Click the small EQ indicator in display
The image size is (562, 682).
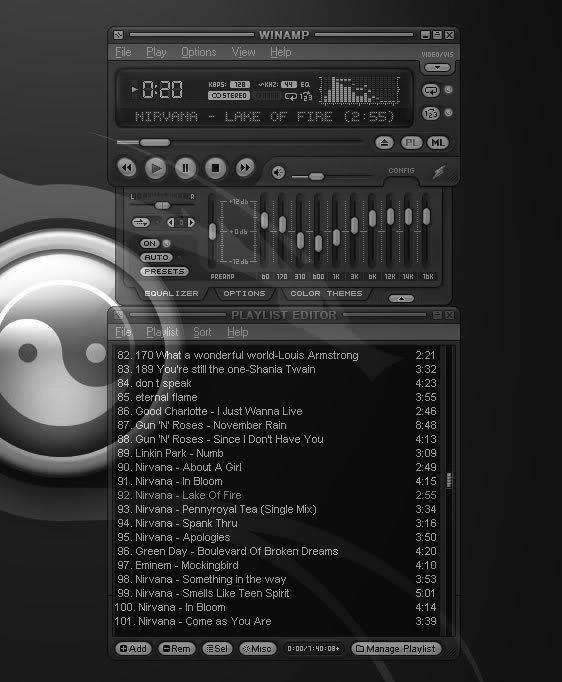pyautogui.click(x=305, y=84)
